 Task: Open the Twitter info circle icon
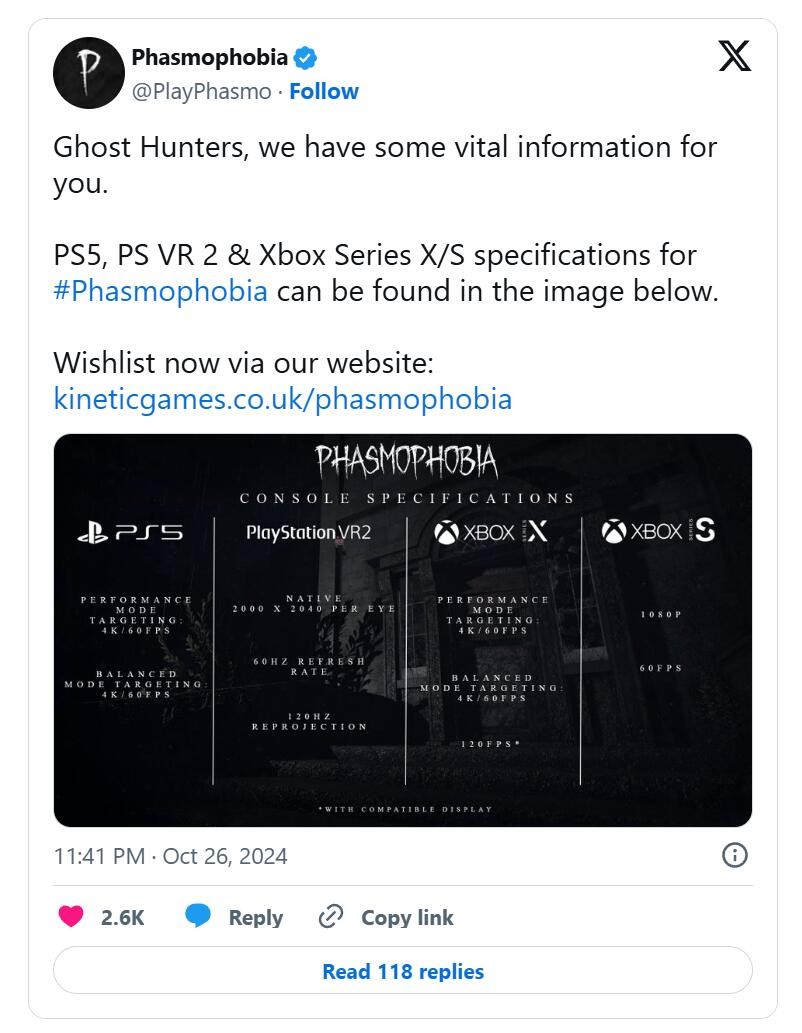(x=734, y=855)
